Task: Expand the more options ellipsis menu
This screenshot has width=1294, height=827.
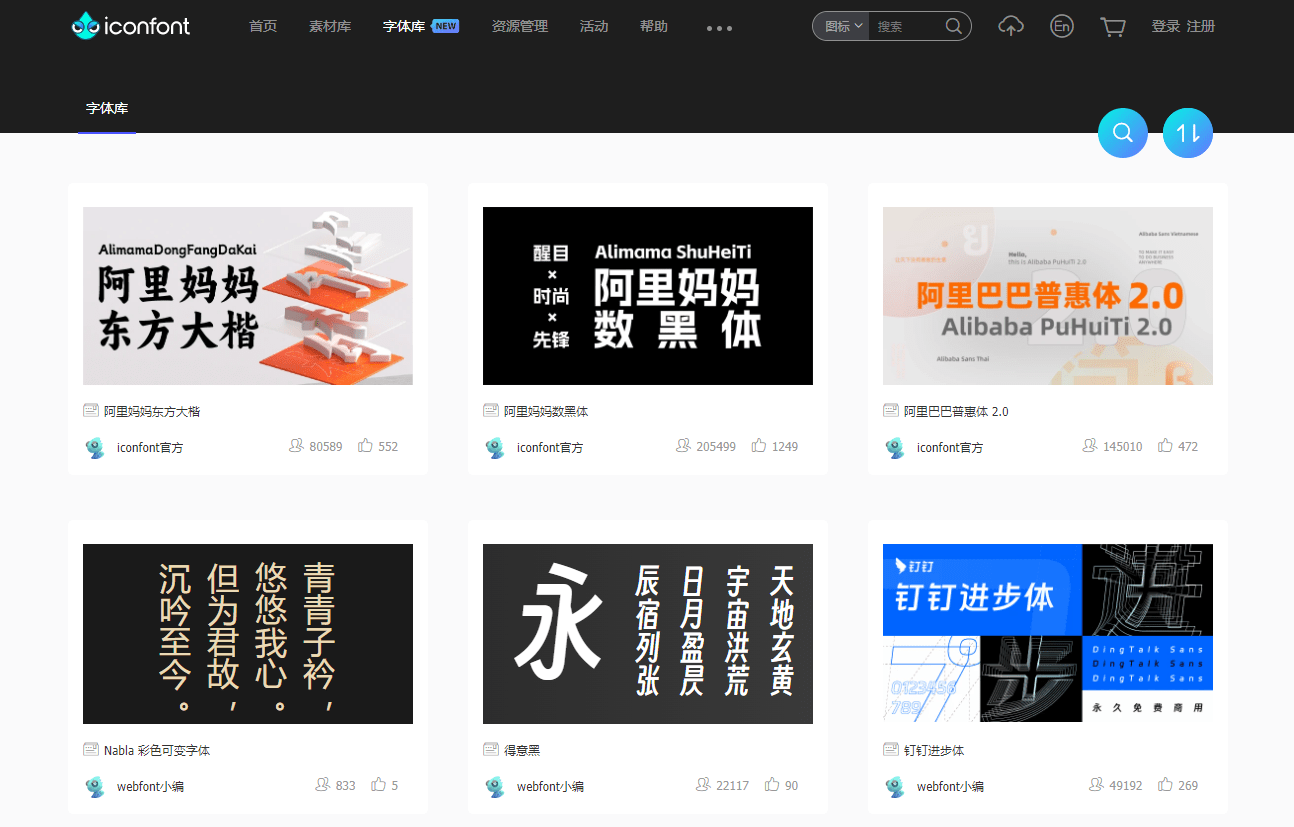Action: coord(718,27)
